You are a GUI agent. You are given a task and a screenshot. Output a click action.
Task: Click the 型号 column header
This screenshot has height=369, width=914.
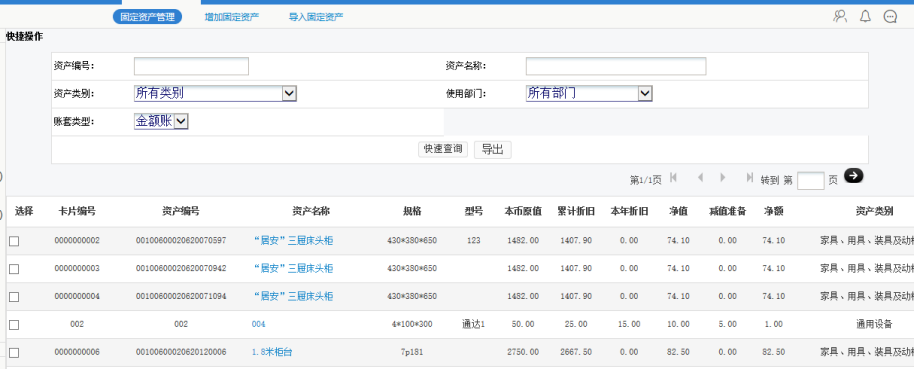[x=473, y=212]
